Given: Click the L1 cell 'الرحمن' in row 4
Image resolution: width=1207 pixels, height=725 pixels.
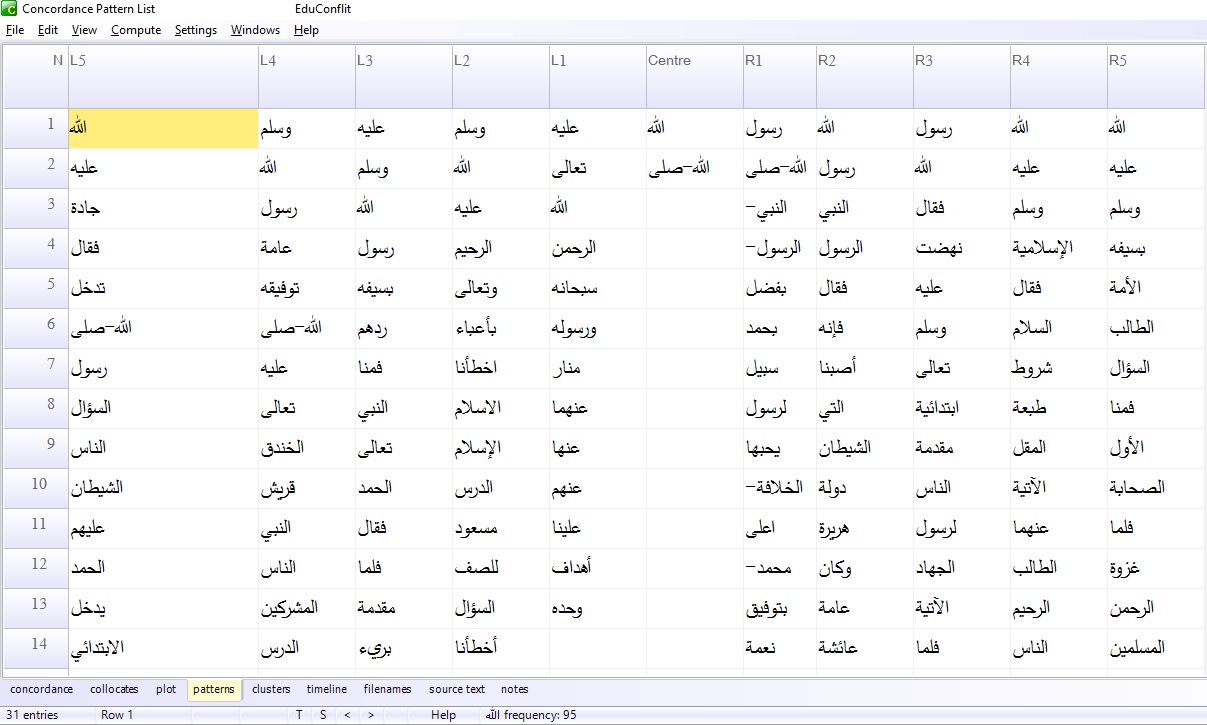Looking at the screenshot, I should coord(598,248).
